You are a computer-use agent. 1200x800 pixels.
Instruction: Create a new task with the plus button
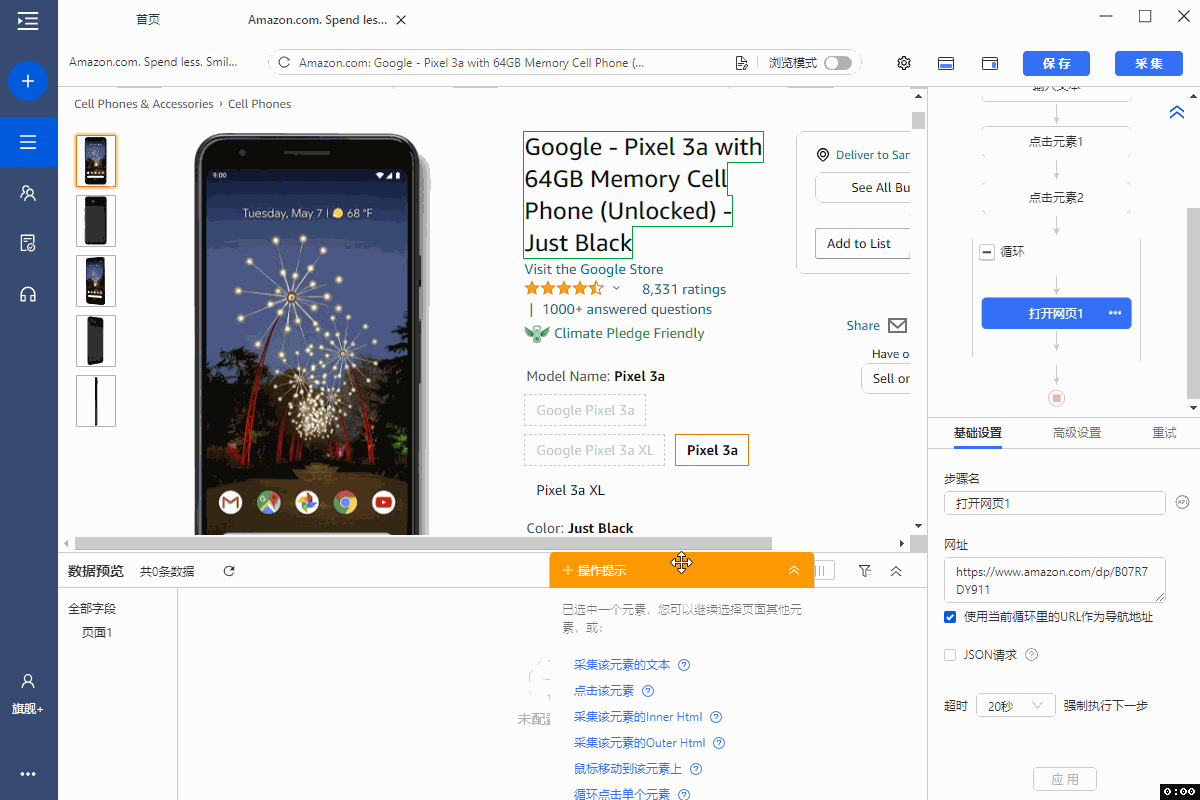pos(28,81)
